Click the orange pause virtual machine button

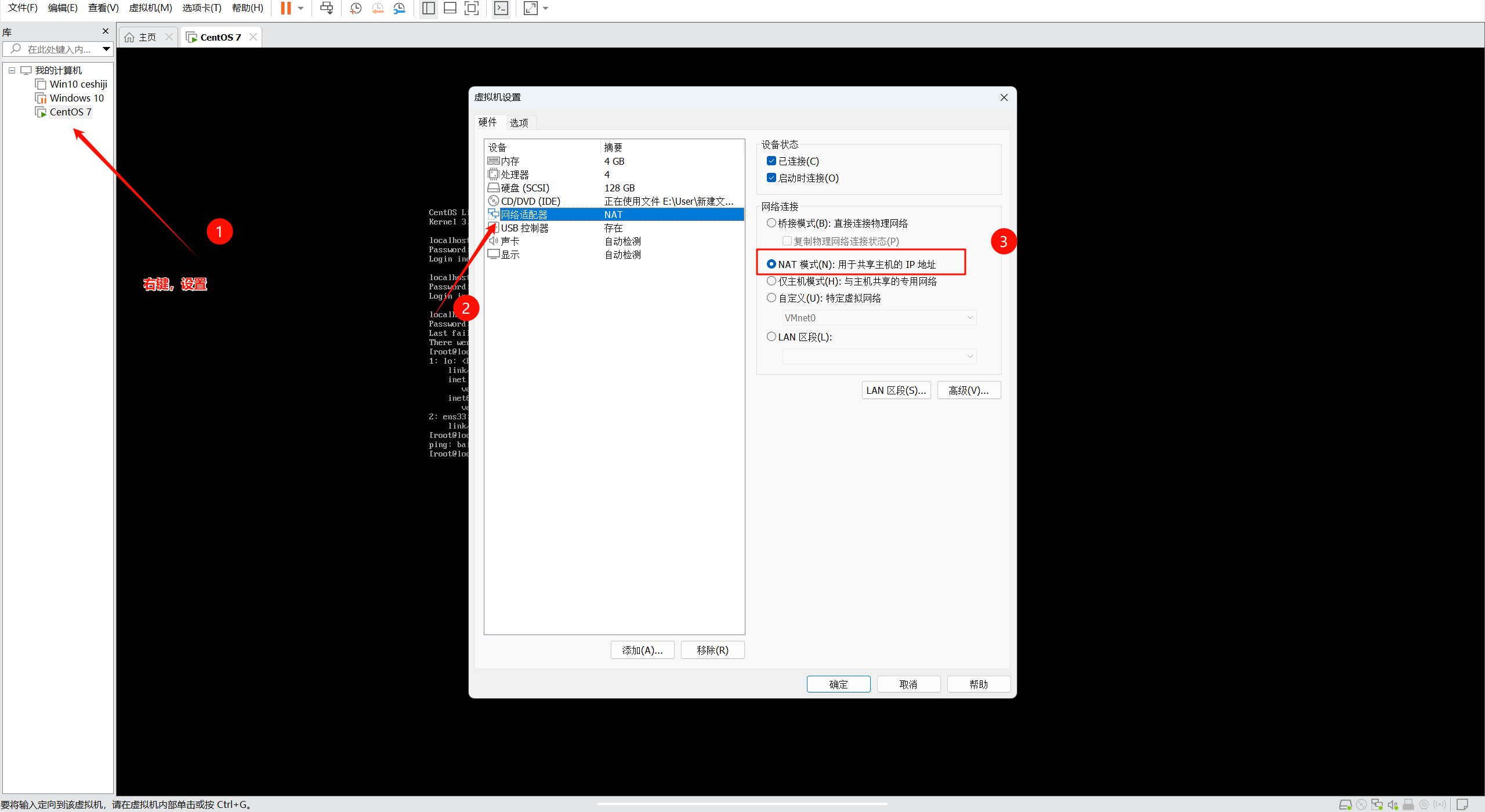tap(285, 8)
